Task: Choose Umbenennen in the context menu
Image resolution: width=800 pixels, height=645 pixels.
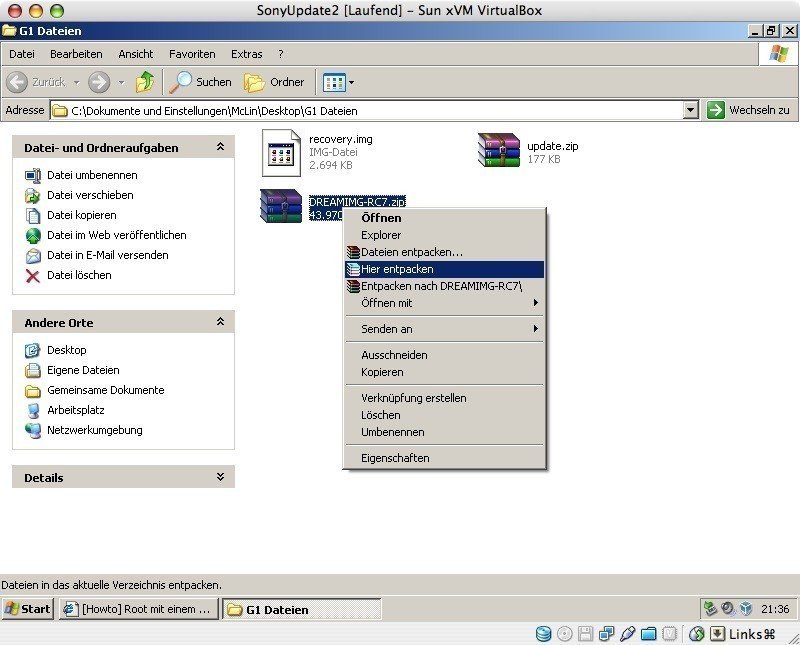Action: click(444, 432)
